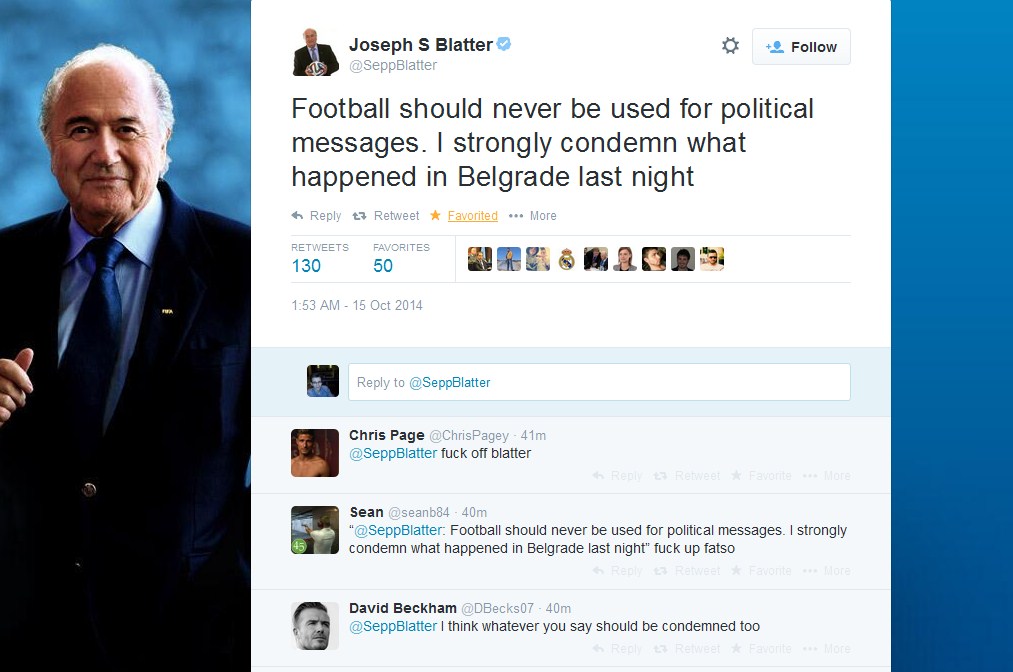
Task: Click the Reply to @SeppBlatter text field
Action: [599, 382]
